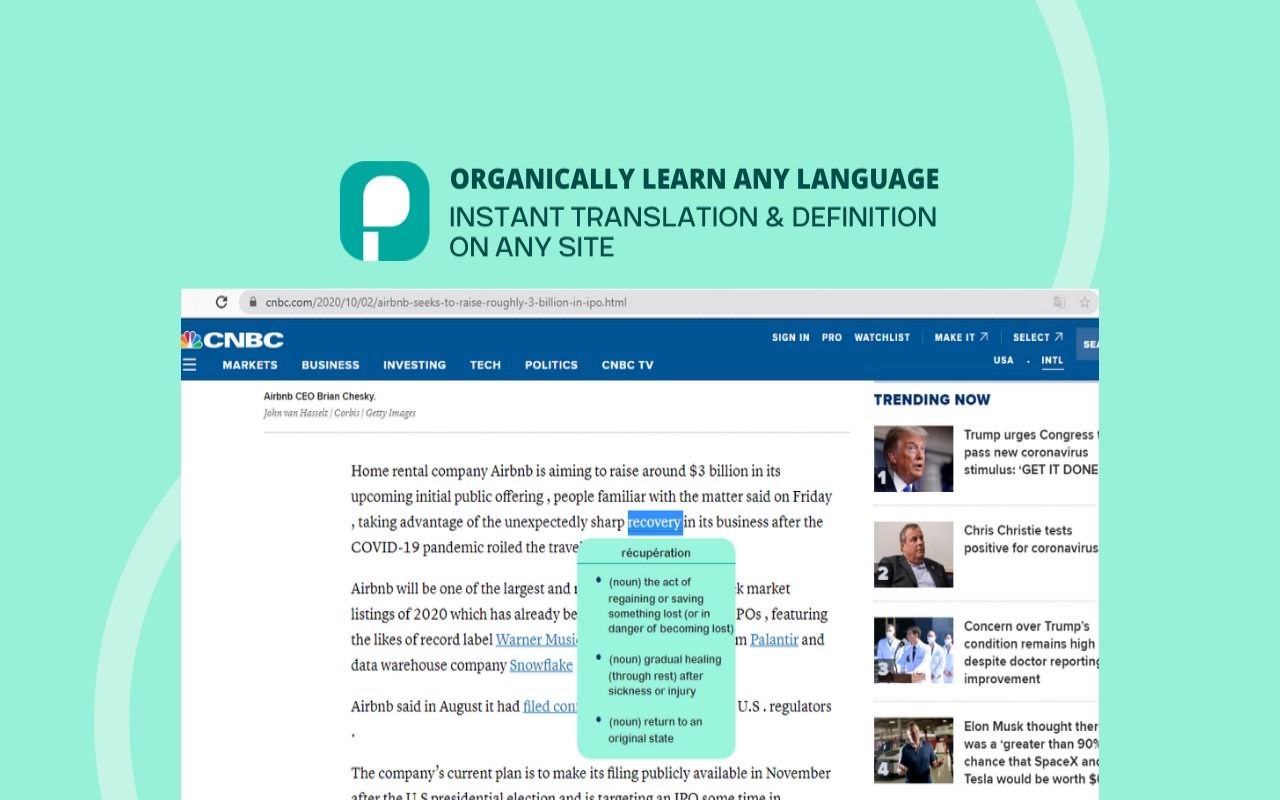Click the highlighted word recovery
The height and width of the screenshot is (800, 1280).
(x=655, y=522)
